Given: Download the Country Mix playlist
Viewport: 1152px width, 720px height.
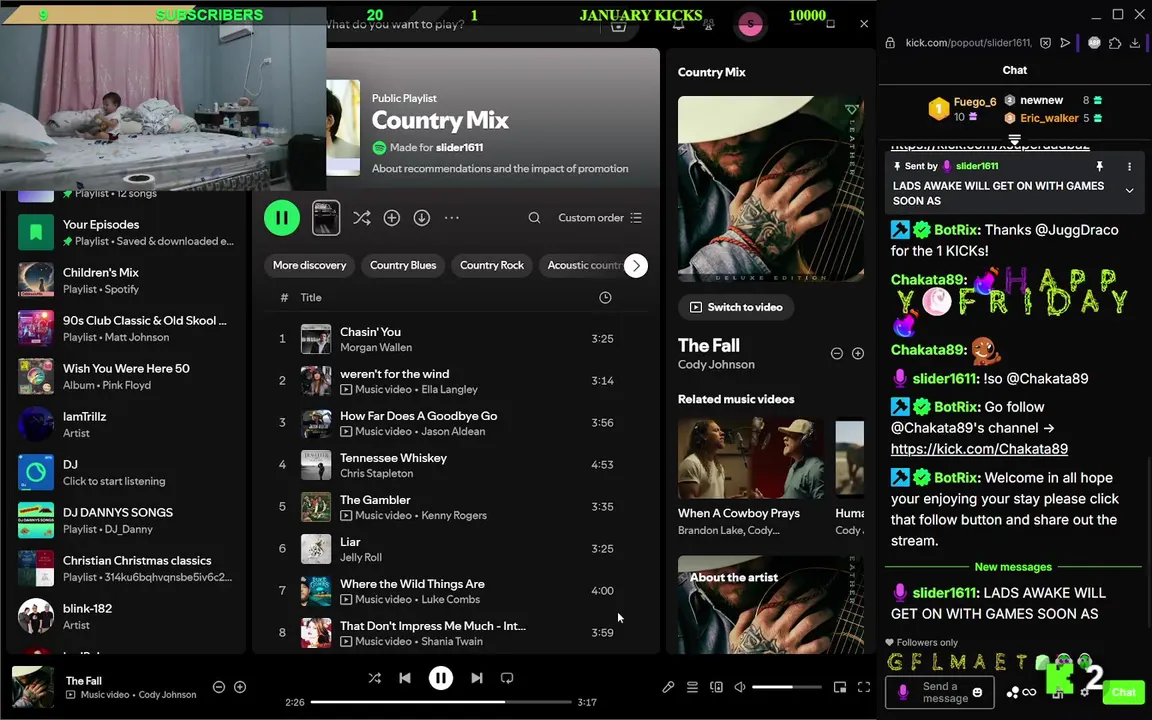Looking at the screenshot, I should click(x=422, y=217).
